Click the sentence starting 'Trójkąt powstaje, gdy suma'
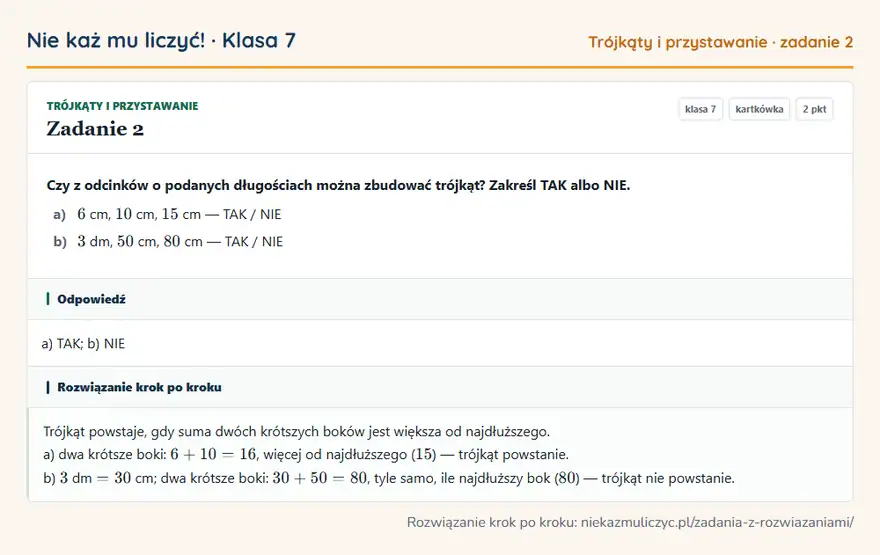Viewport: 880px width, 555px height. click(296, 432)
